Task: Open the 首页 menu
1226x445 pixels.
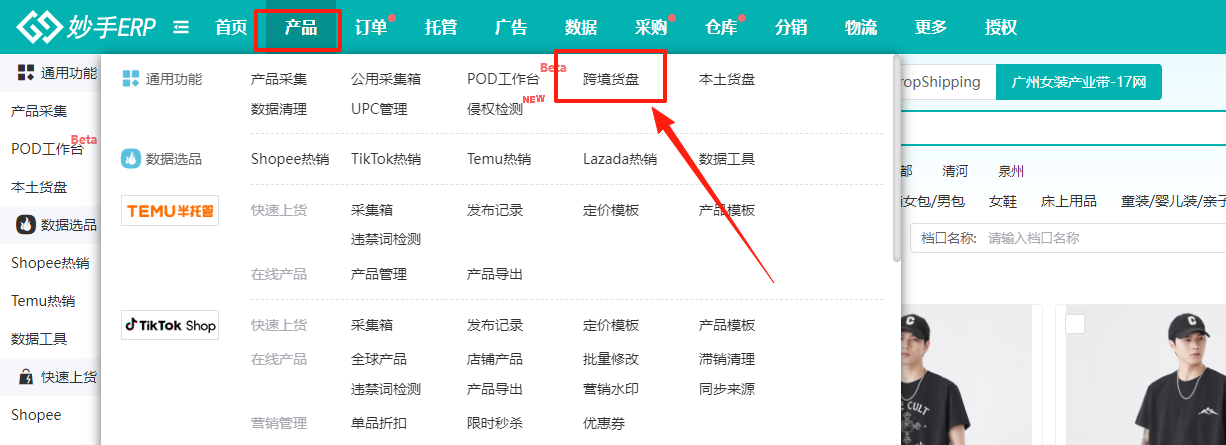Action: (231, 27)
